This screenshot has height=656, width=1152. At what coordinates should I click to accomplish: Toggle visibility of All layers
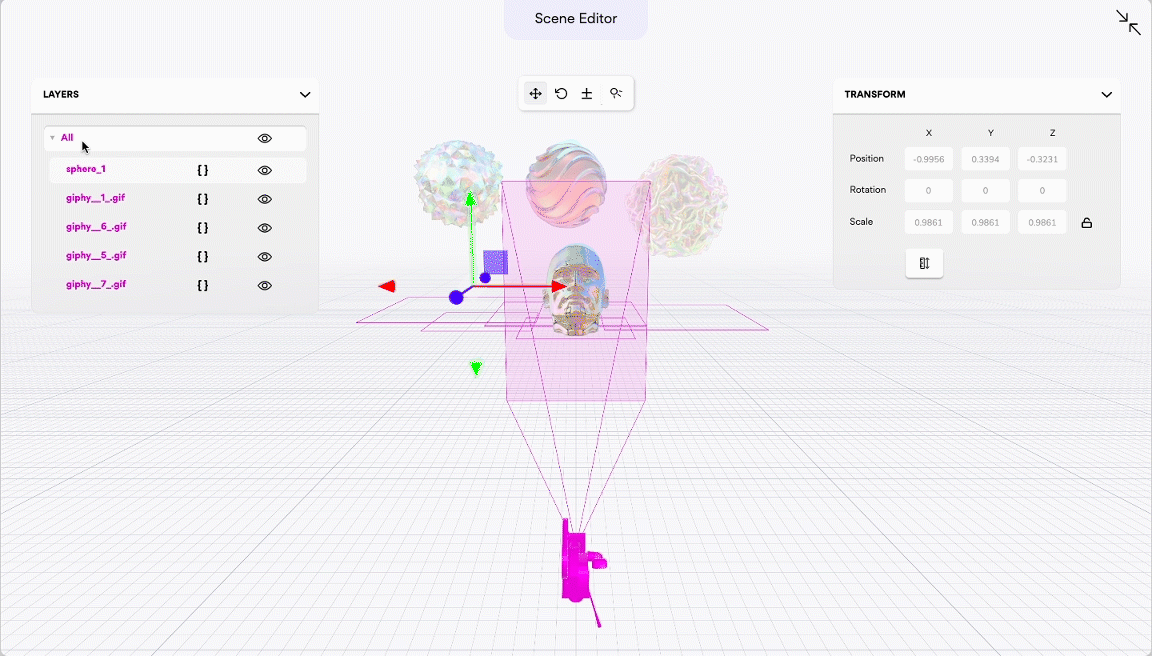265,139
